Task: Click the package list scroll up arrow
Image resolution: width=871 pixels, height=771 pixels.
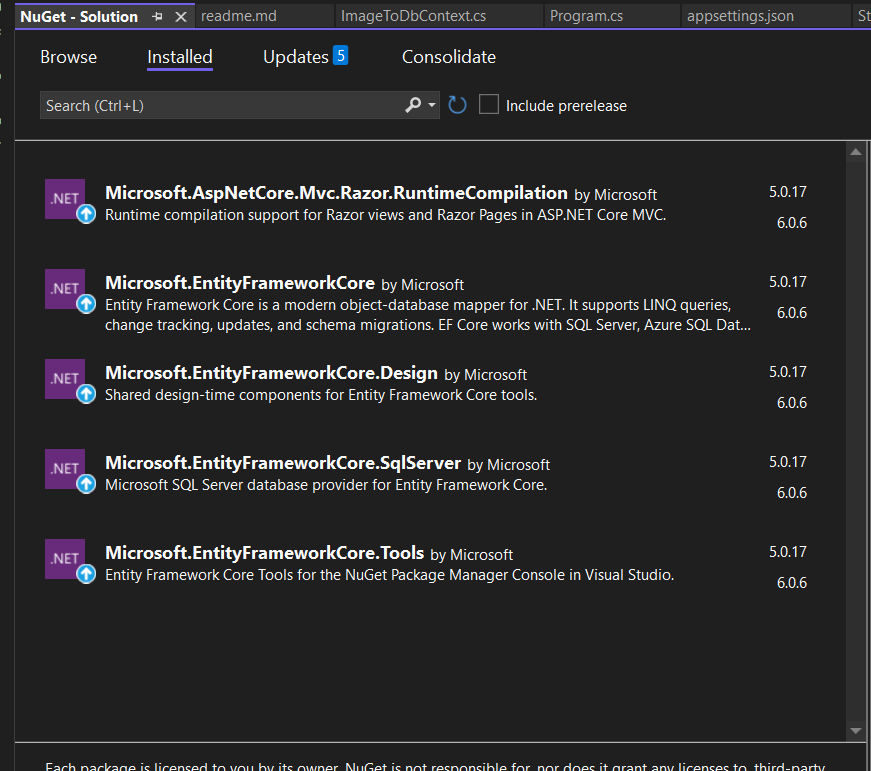Action: pyautogui.click(x=856, y=152)
